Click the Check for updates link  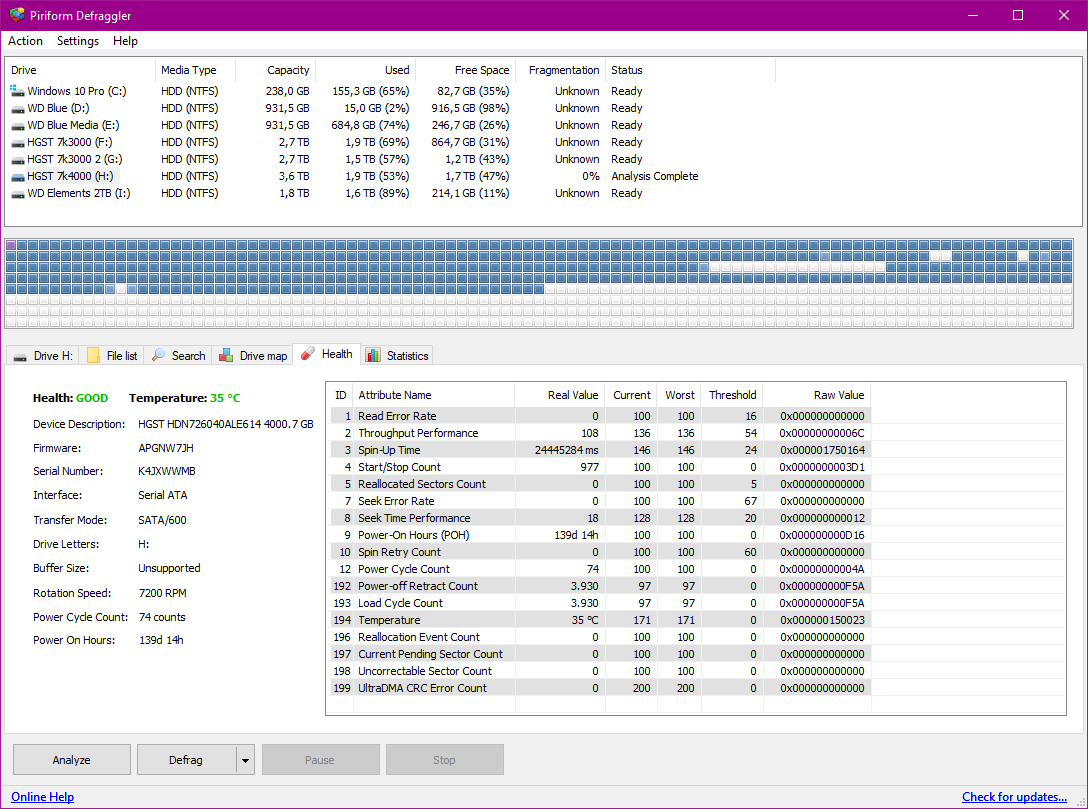[1014, 797]
